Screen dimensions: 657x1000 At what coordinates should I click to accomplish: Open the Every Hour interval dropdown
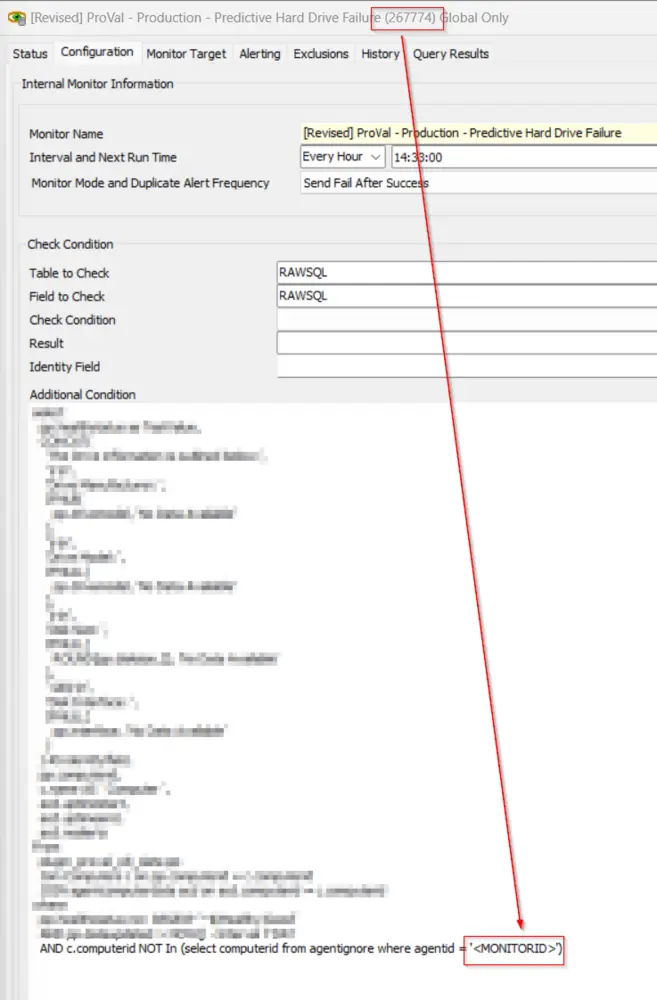(343, 157)
